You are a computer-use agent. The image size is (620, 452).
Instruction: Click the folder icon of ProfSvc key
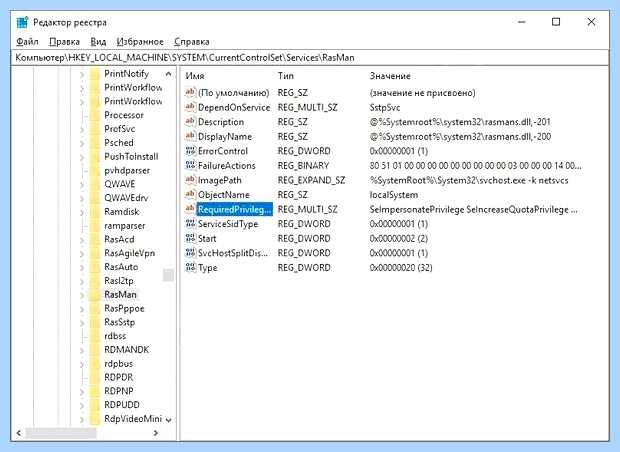94,129
